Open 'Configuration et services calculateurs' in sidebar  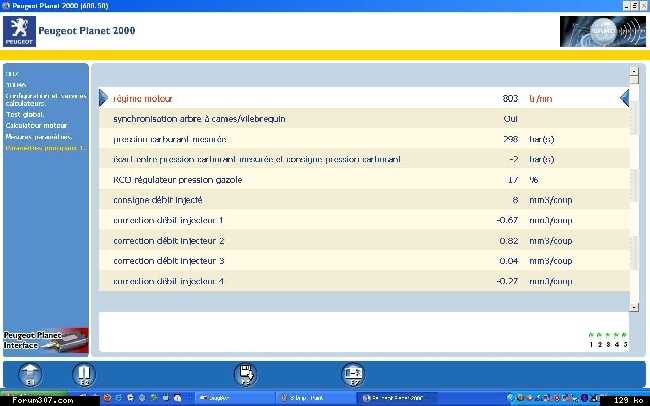click(x=46, y=100)
